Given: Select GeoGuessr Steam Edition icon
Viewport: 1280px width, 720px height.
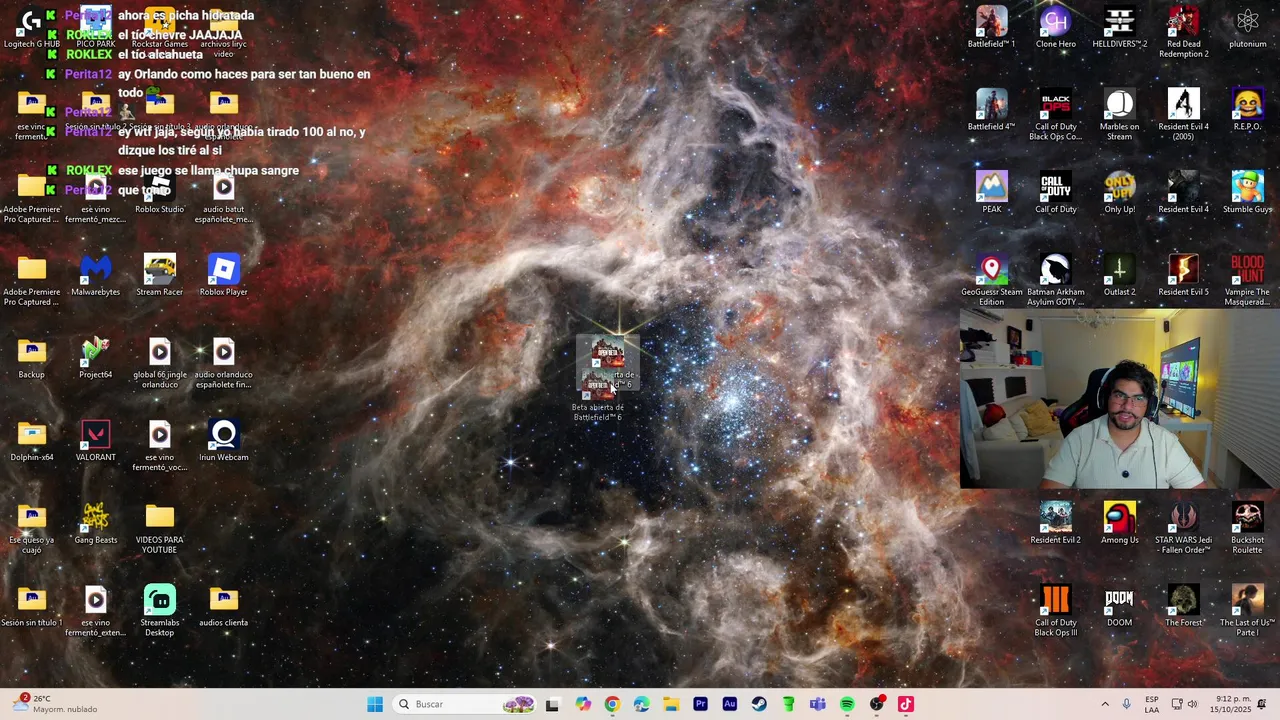Looking at the screenshot, I should tap(991, 280).
